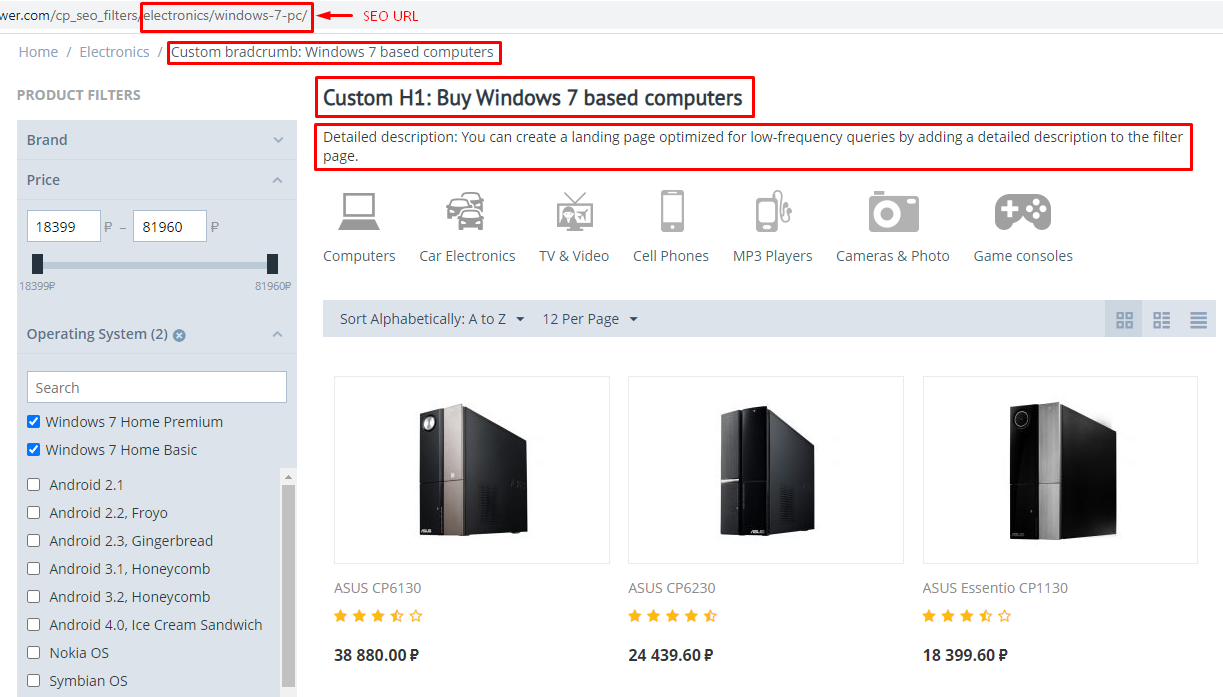Open the Sort Alphabetically: A to Z dropdown
Image resolution: width=1223 pixels, height=697 pixels.
click(432, 319)
